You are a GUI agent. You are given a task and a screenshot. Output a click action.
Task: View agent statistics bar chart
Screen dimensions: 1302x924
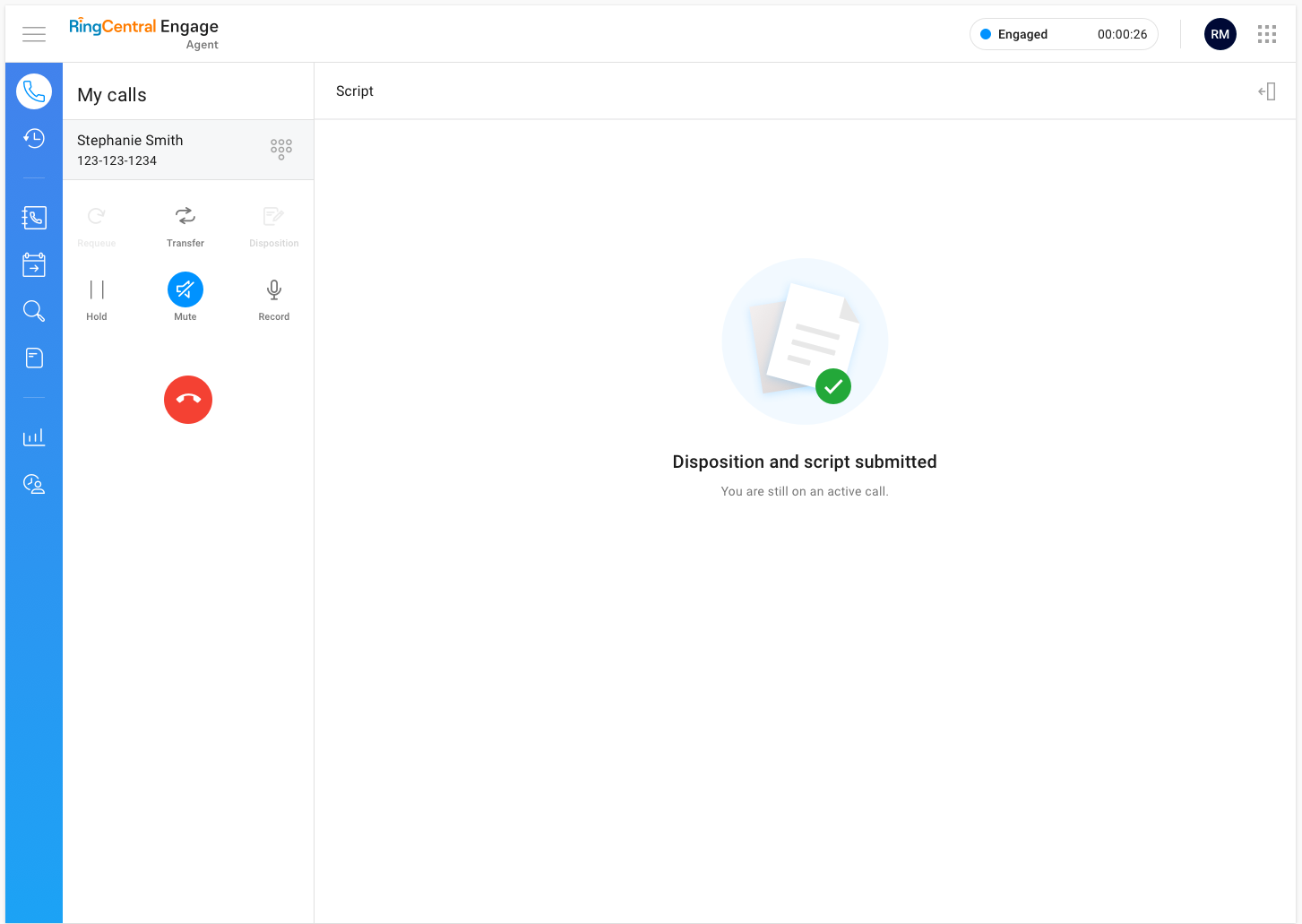33,436
